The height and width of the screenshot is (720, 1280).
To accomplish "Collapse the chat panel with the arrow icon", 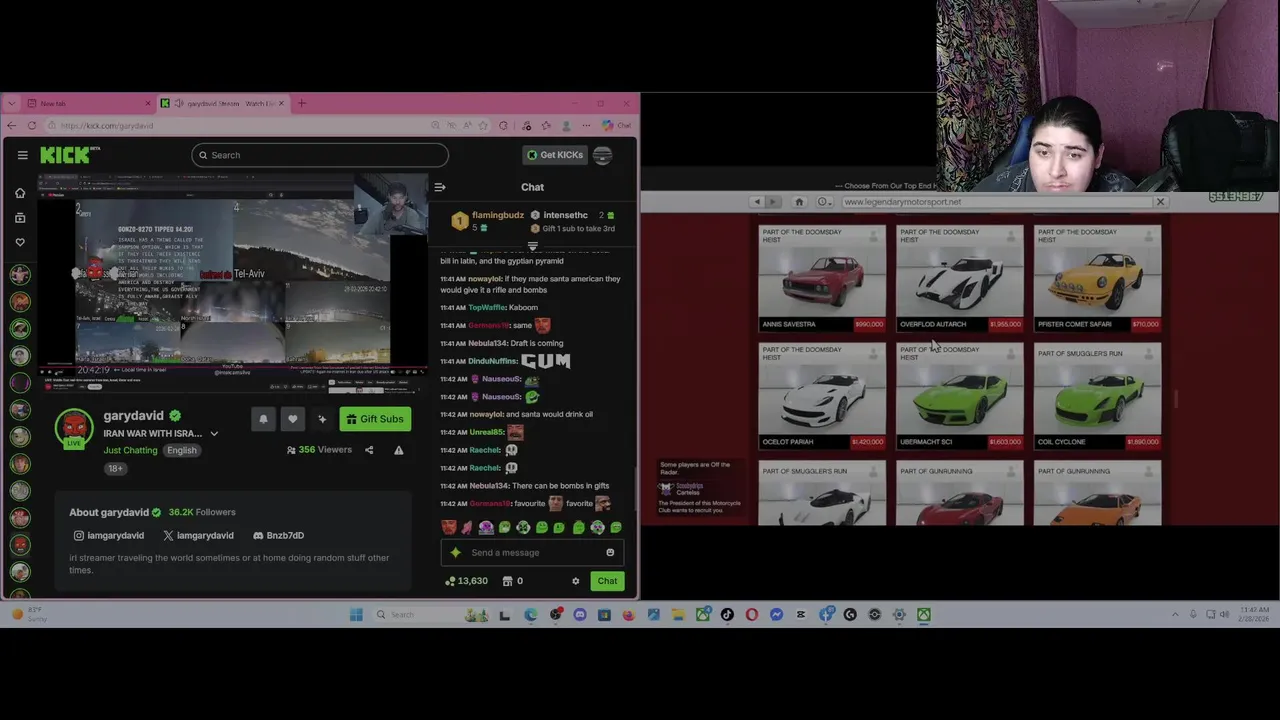I will click(x=439, y=187).
